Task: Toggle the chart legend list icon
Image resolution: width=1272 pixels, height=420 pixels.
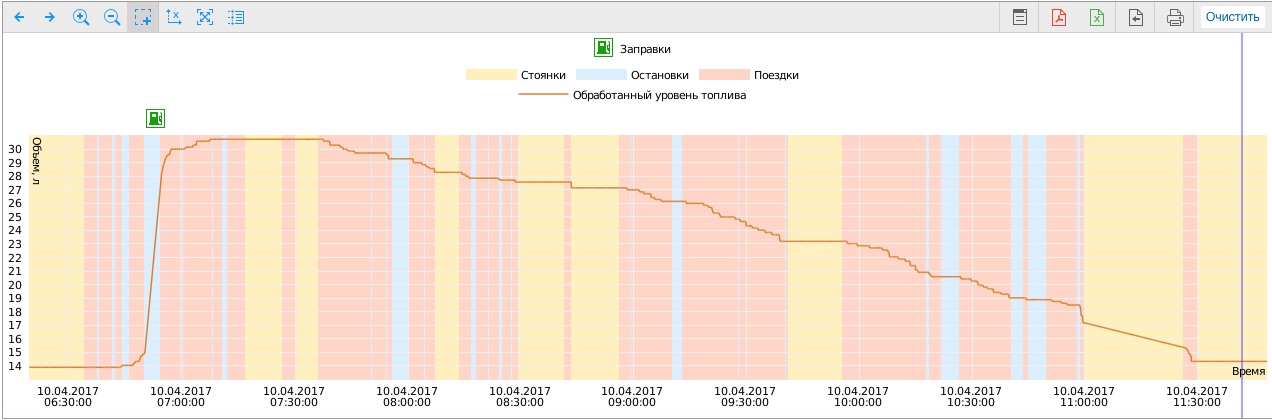Action: pos(236,17)
